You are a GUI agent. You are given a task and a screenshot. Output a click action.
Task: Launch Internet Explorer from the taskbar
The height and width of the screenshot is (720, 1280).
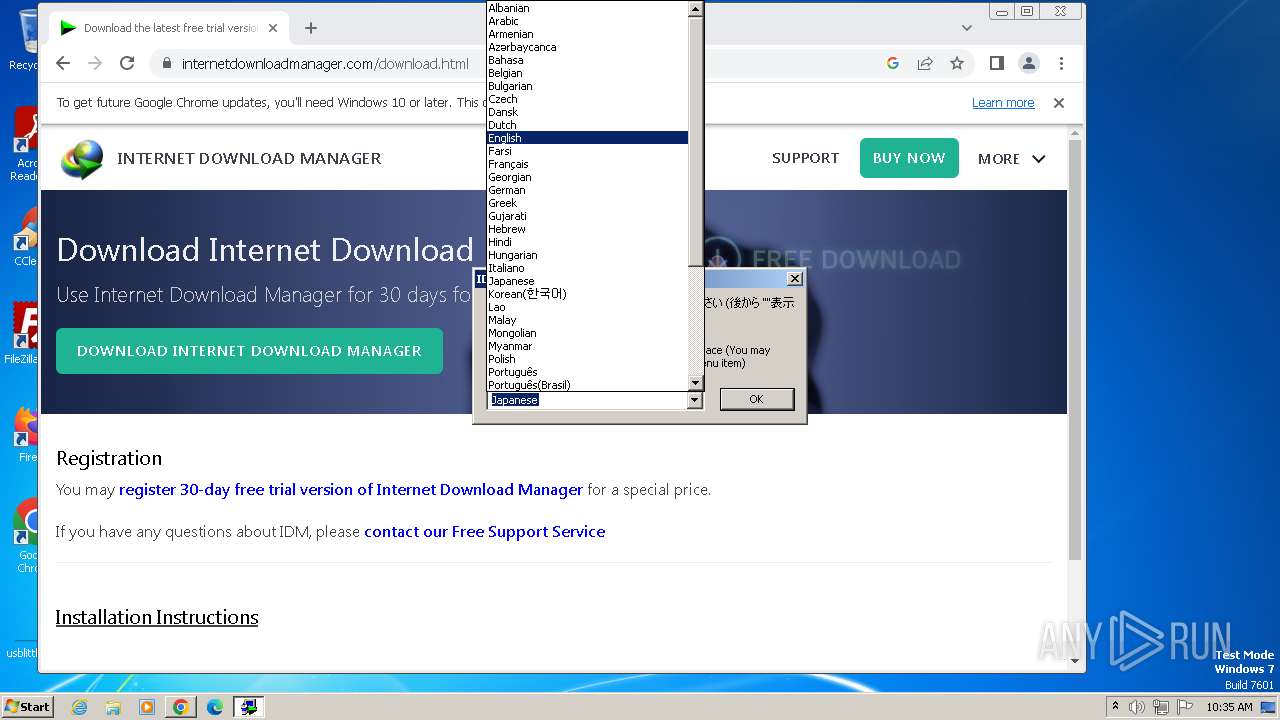tap(80, 707)
